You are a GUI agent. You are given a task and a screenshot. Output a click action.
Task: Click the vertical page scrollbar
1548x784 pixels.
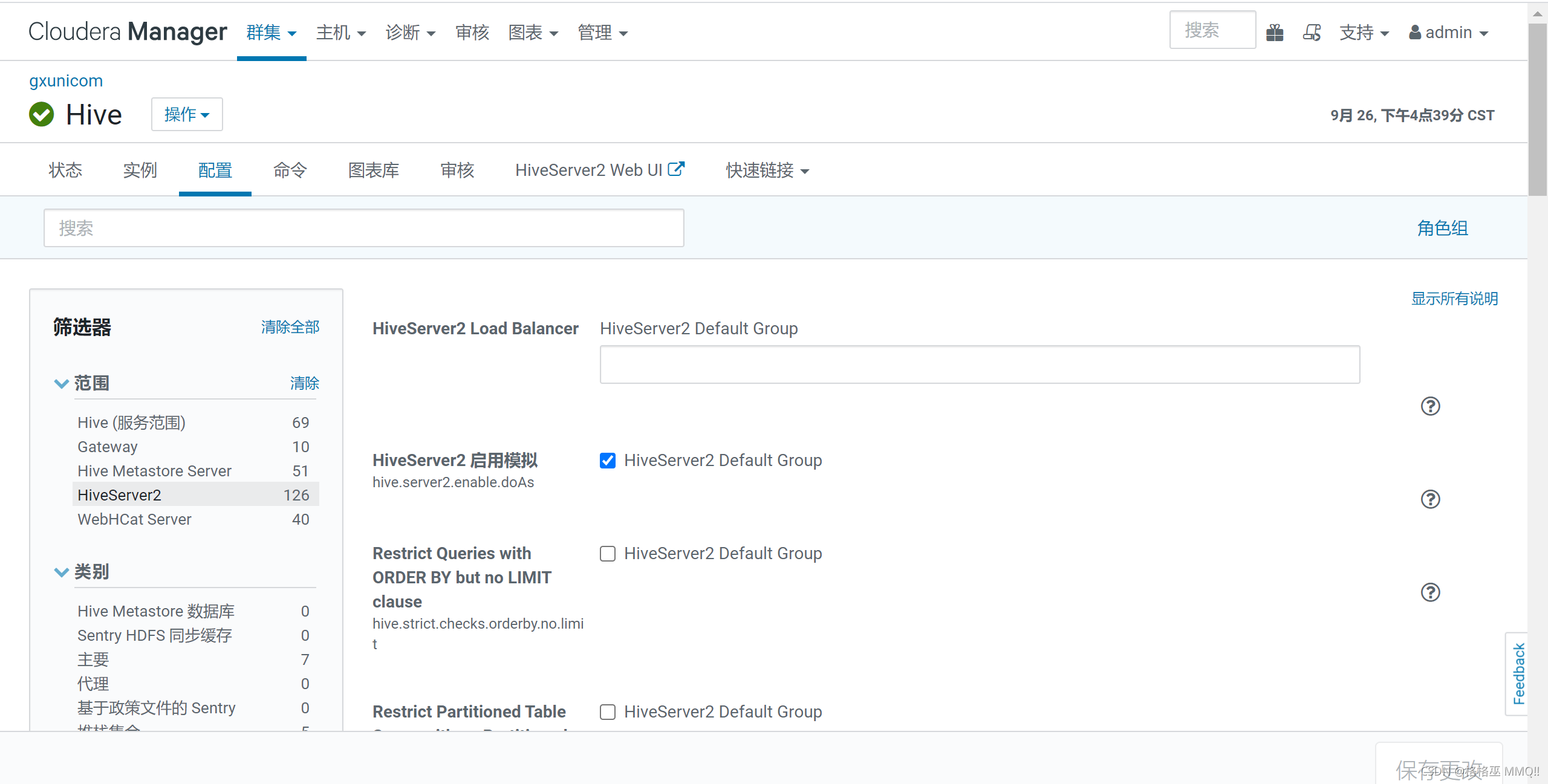coord(1537,109)
